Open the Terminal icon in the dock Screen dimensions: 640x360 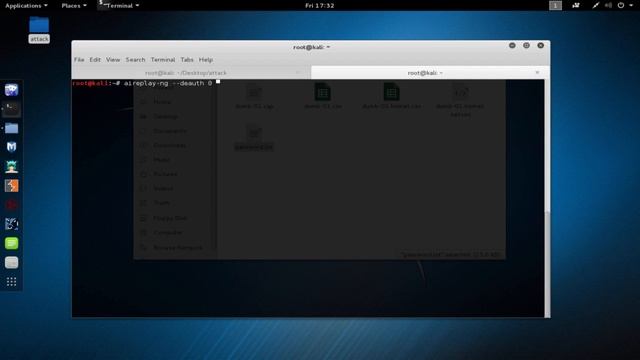[x=11, y=109]
